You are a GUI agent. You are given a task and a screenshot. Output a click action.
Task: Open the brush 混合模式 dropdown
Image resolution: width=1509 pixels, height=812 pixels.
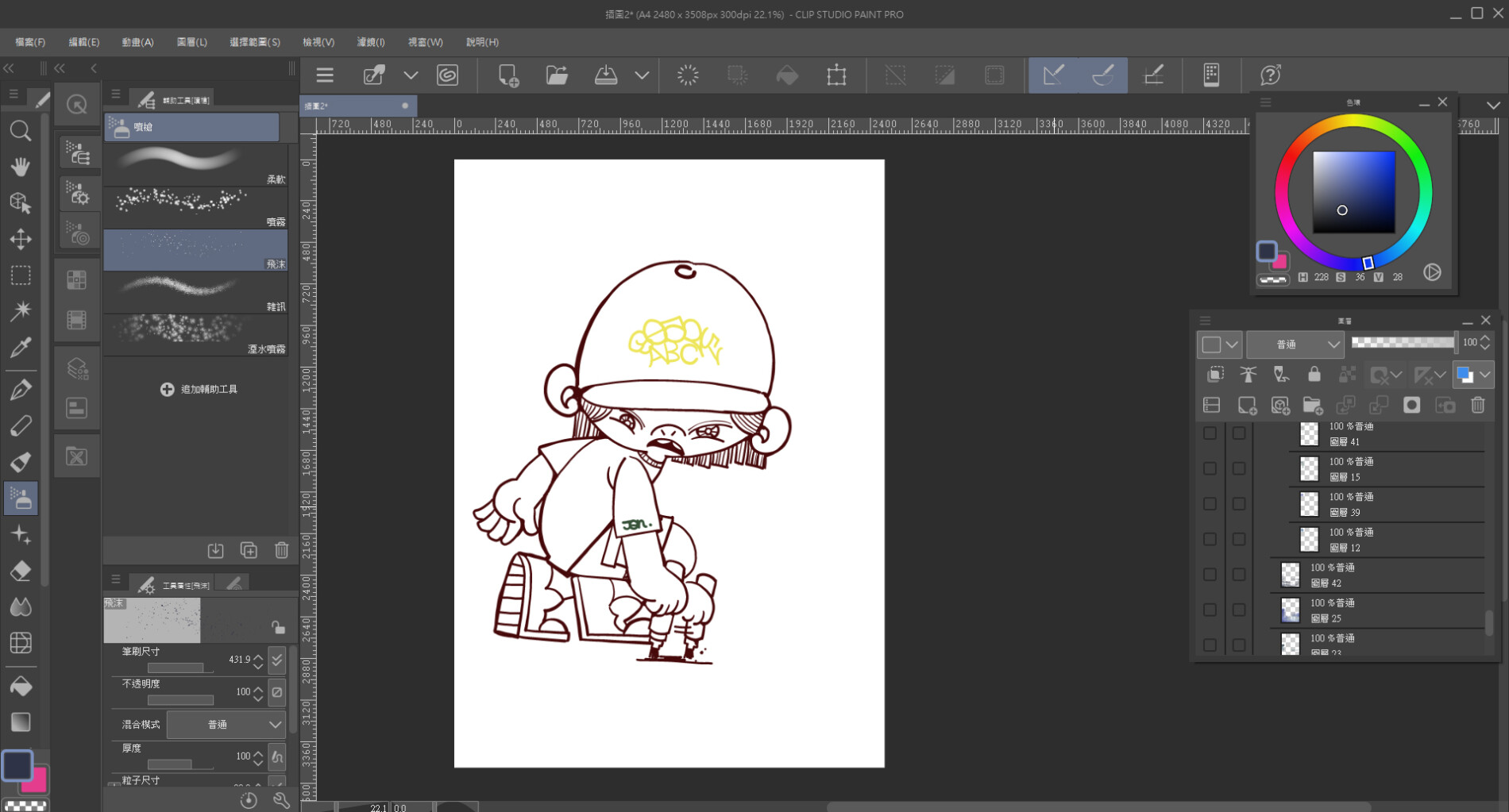[x=226, y=725]
